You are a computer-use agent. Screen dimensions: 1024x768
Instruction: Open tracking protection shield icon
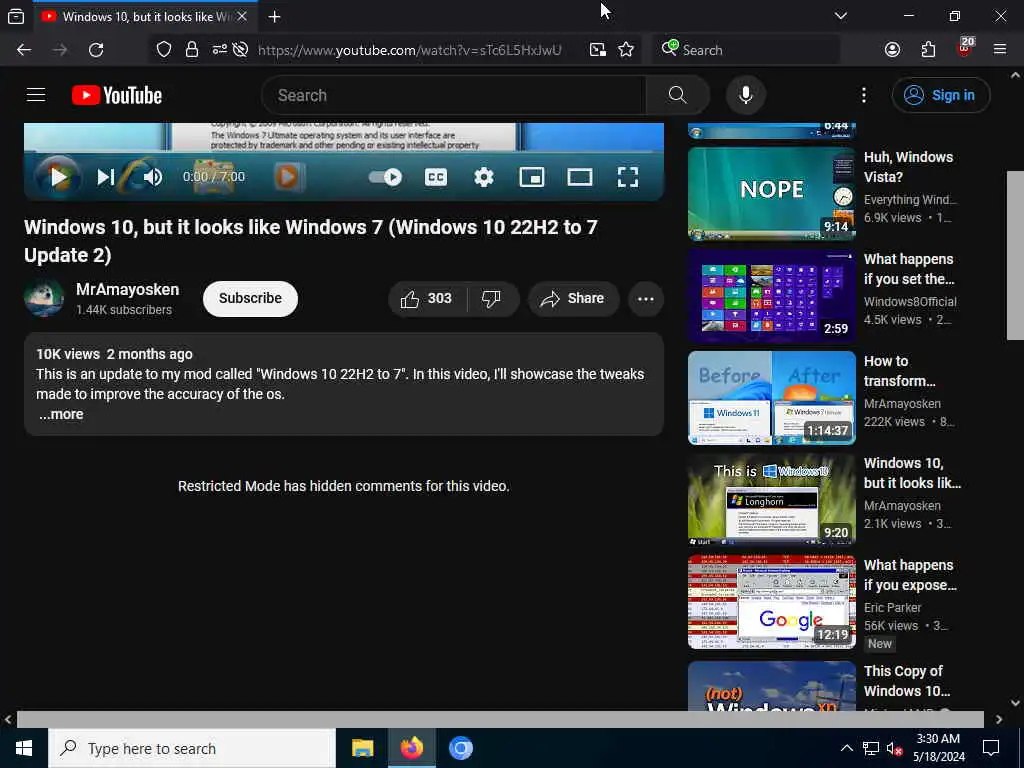(x=164, y=50)
